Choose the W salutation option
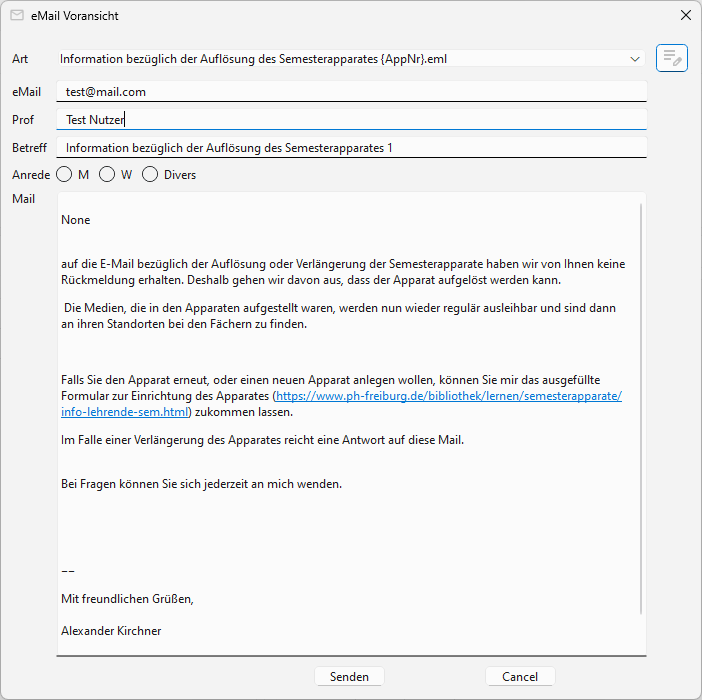The width and height of the screenshot is (702, 700). click(107, 175)
